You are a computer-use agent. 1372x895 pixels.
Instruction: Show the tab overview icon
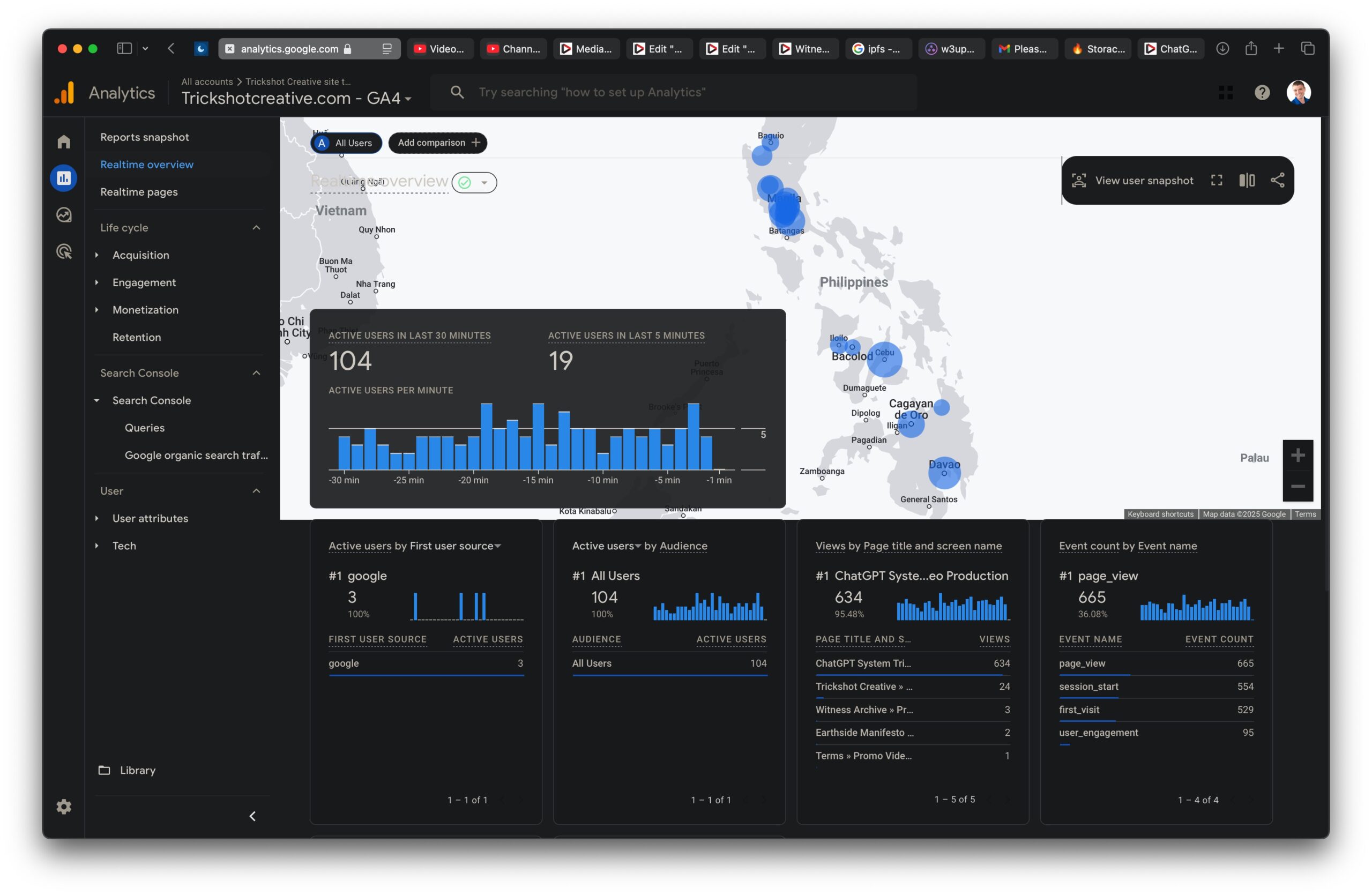pos(1308,48)
